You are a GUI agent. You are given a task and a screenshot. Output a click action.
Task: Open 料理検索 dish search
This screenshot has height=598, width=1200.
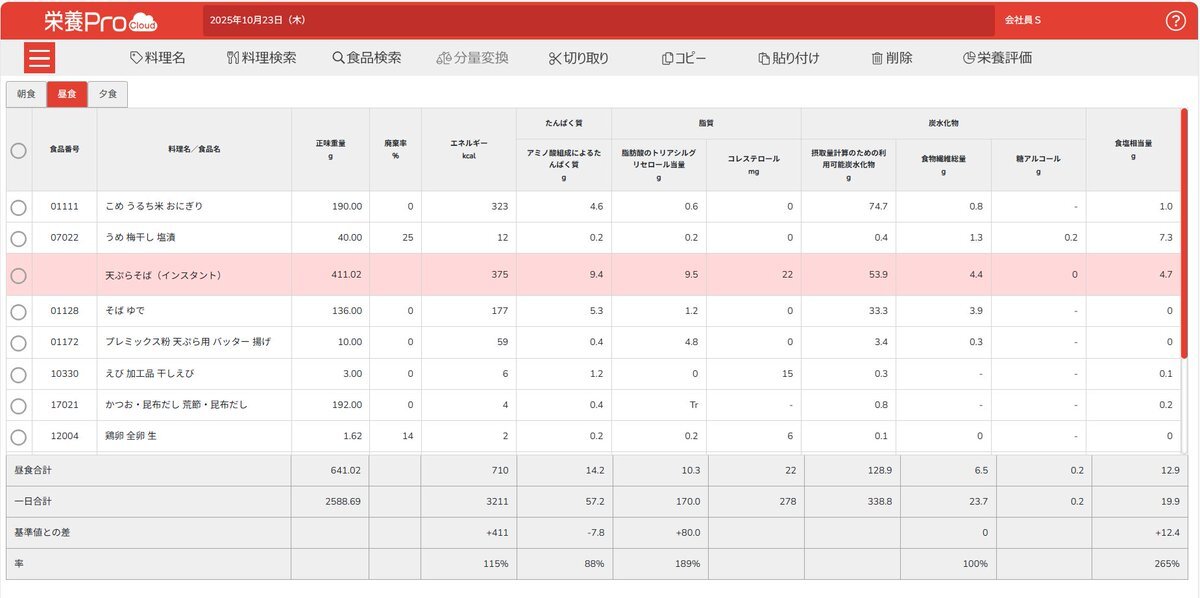click(x=261, y=58)
